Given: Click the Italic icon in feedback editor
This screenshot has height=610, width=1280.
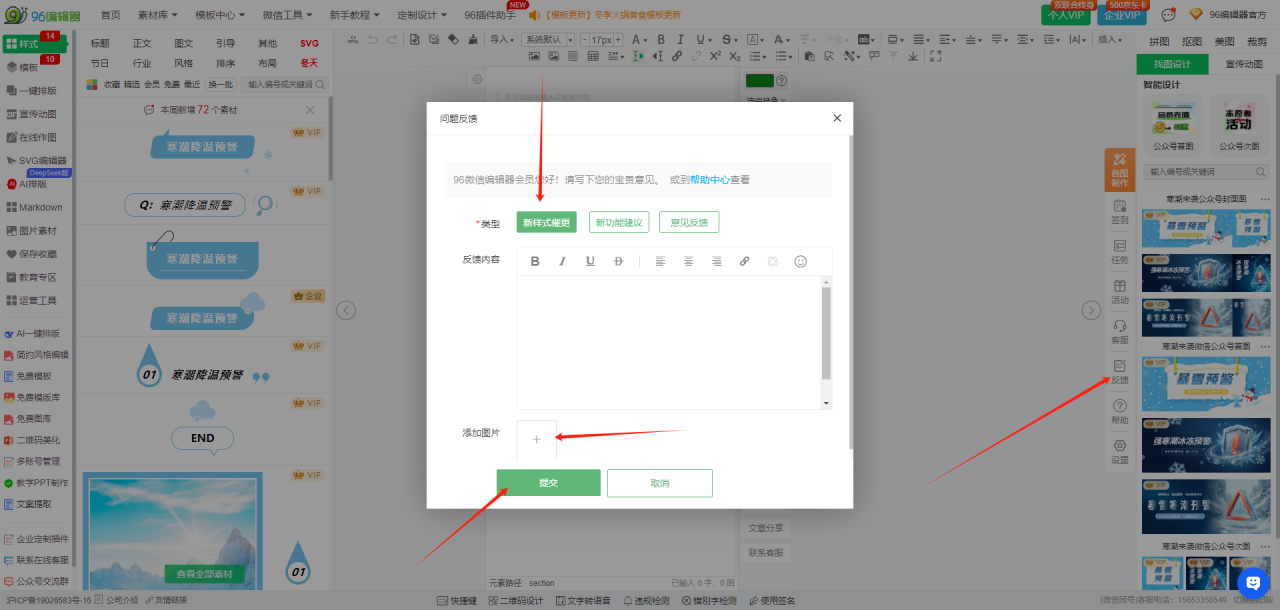Looking at the screenshot, I should click(562, 261).
